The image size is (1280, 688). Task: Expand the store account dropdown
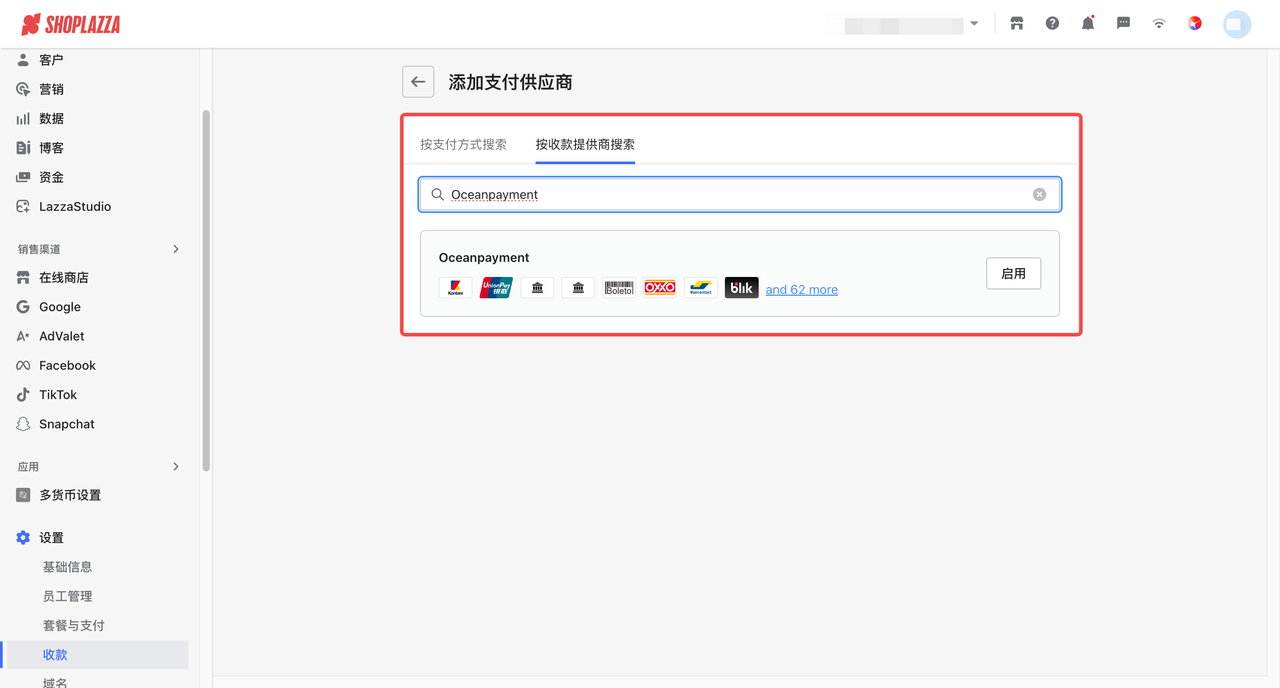tap(974, 24)
